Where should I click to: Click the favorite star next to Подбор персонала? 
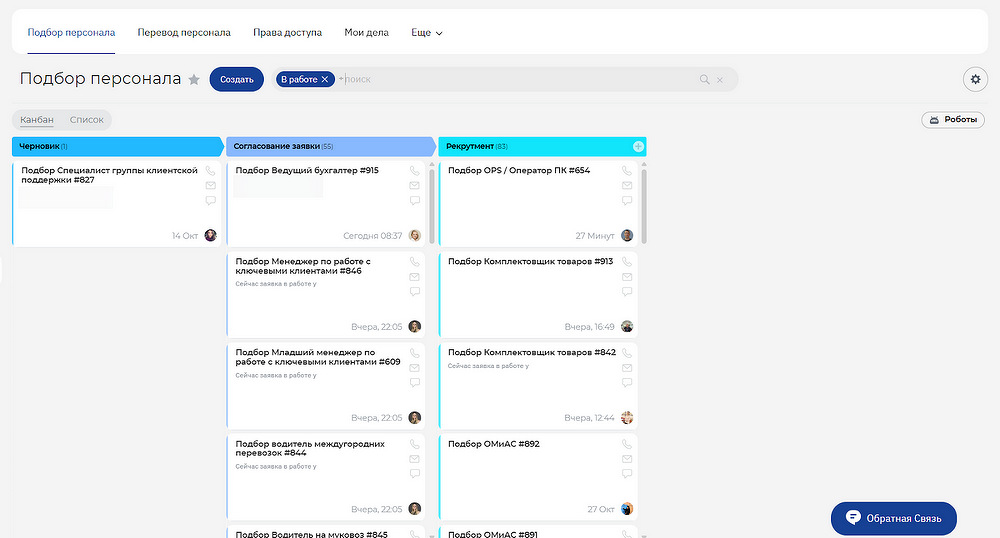click(x=194, y=80)
